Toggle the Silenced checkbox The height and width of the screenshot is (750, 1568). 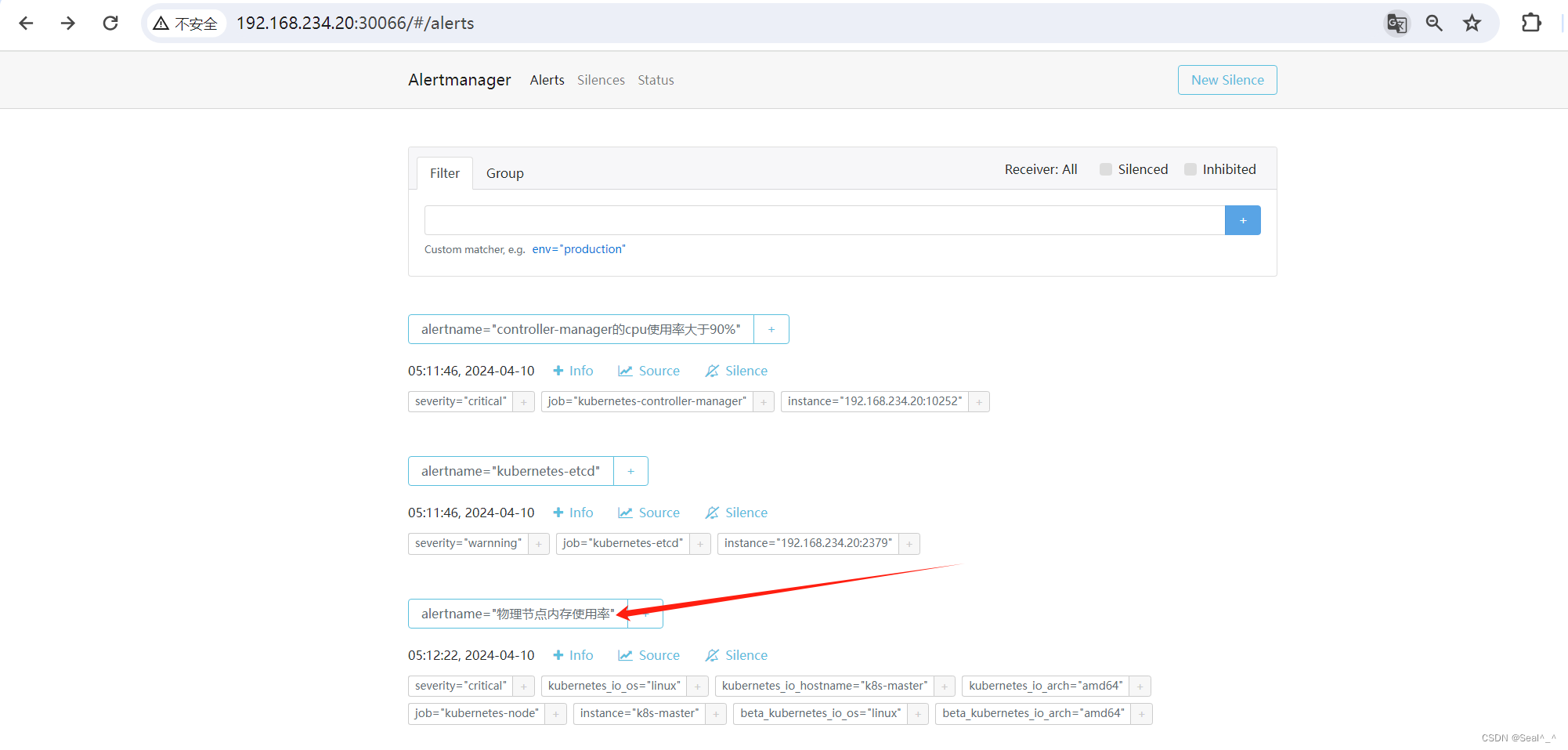coord(1106,169)
